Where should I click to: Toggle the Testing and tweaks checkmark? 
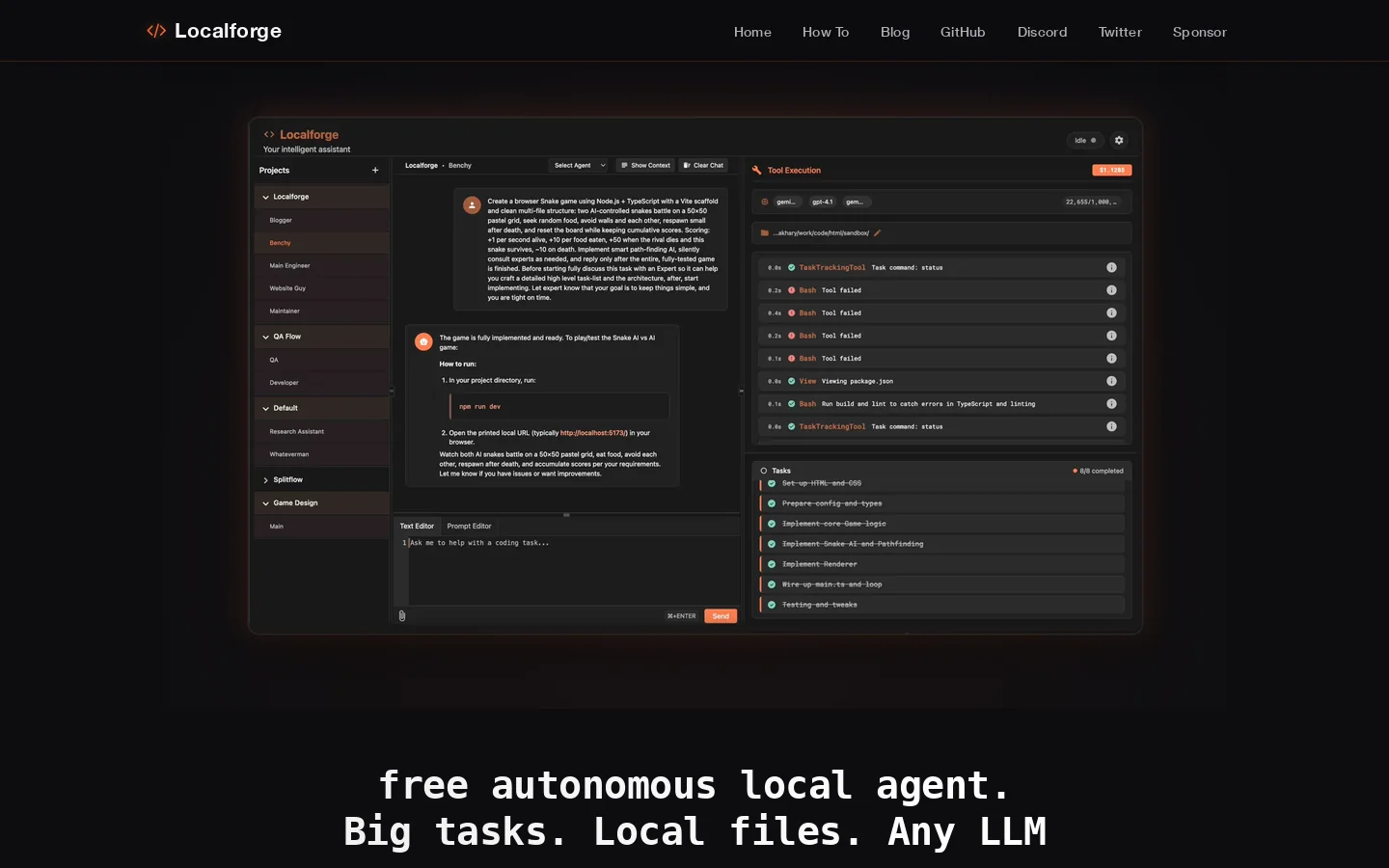[x=772, y=605]
